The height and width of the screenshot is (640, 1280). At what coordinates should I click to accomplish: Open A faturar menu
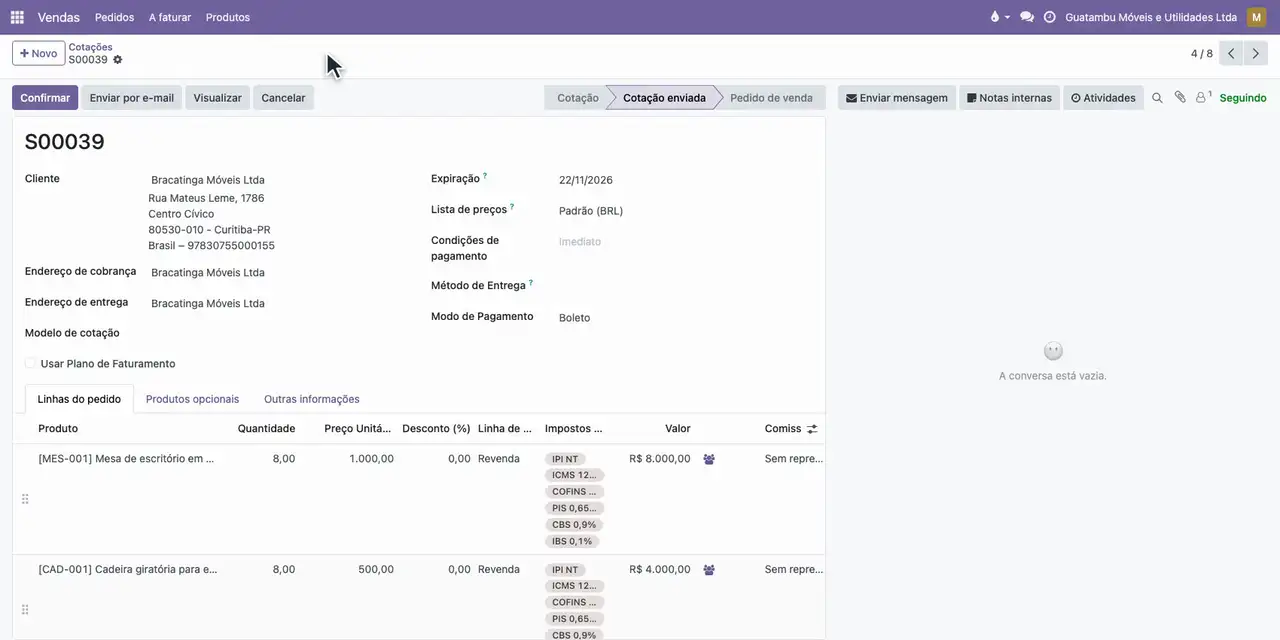pyautogui.click(x=170, y=17)
